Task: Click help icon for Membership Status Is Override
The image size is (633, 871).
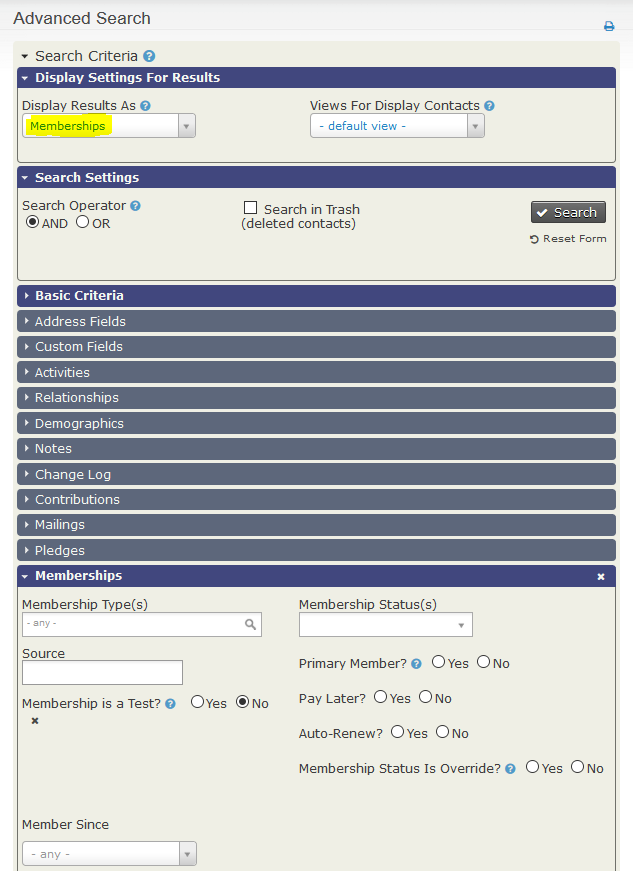Action: pyautogui.click(x=510, y=769)
